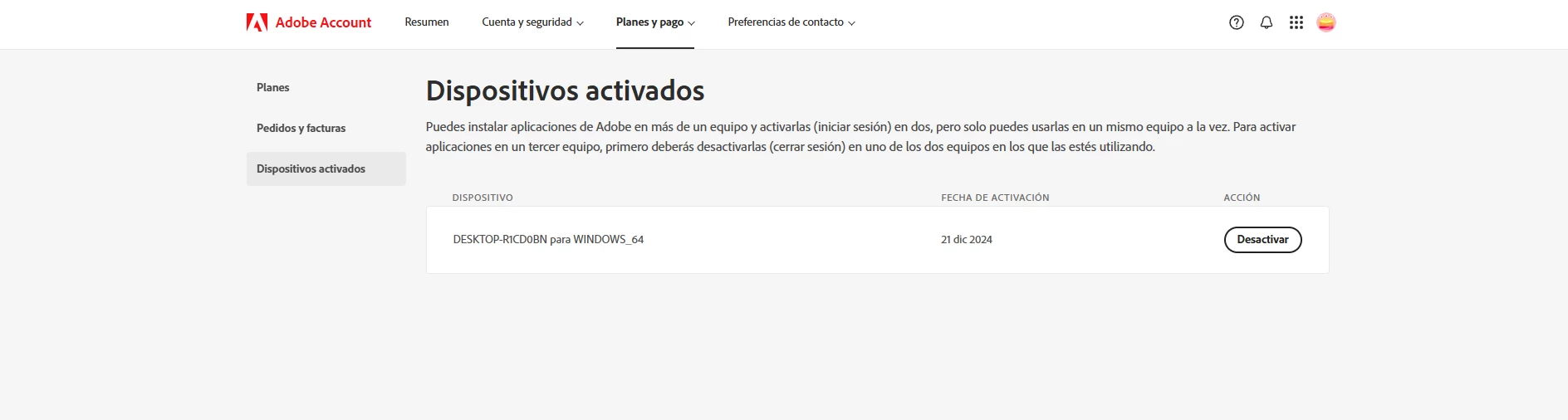Viewport: 1568px width, 420px height.
Task: Open the help question mark icon
Action: click(x=1237, y=22)
